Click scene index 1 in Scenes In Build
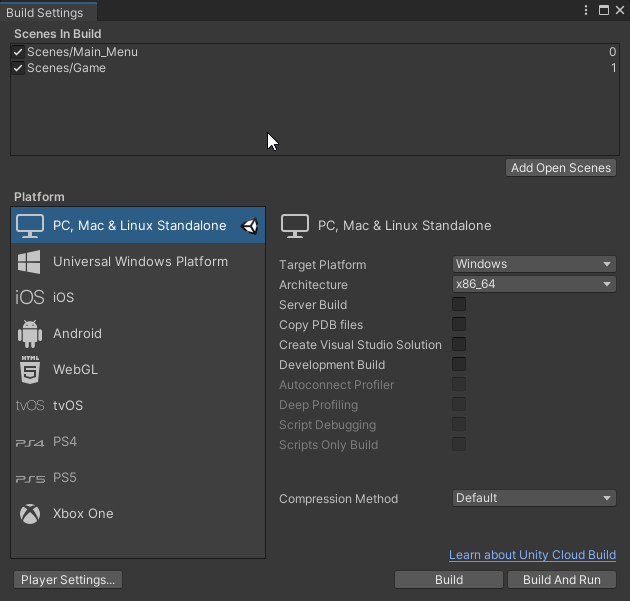The width and height of the screenshot is (630, 601). point(614,68)
